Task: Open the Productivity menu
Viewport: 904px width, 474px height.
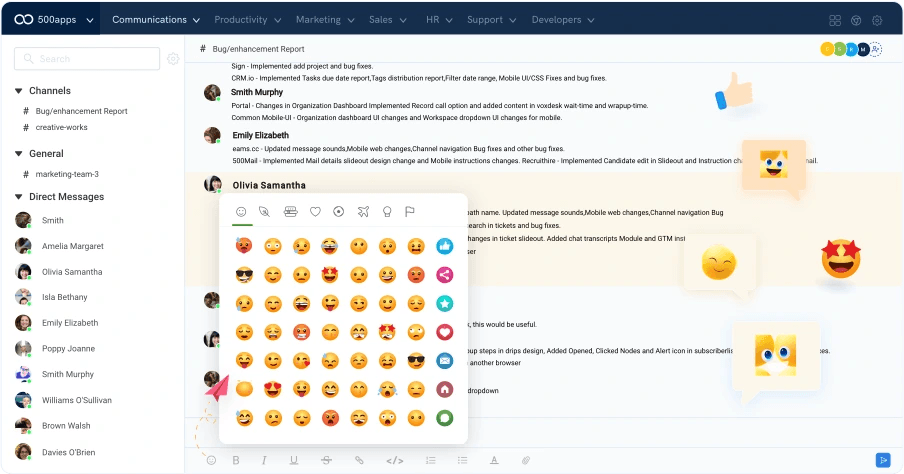Action: (247, 20)
